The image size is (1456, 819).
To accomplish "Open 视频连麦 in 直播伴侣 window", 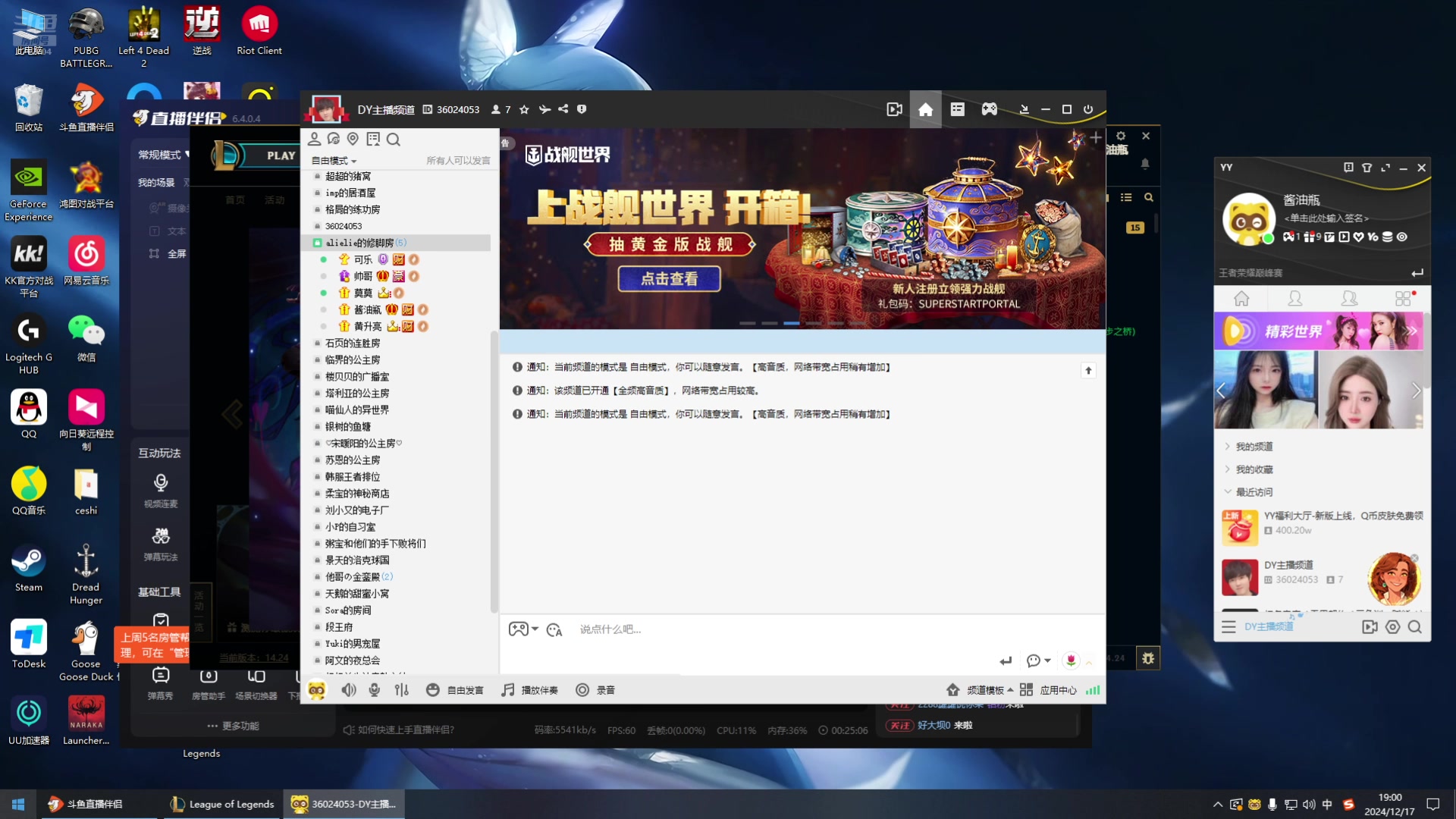I will tap(161, 491).
